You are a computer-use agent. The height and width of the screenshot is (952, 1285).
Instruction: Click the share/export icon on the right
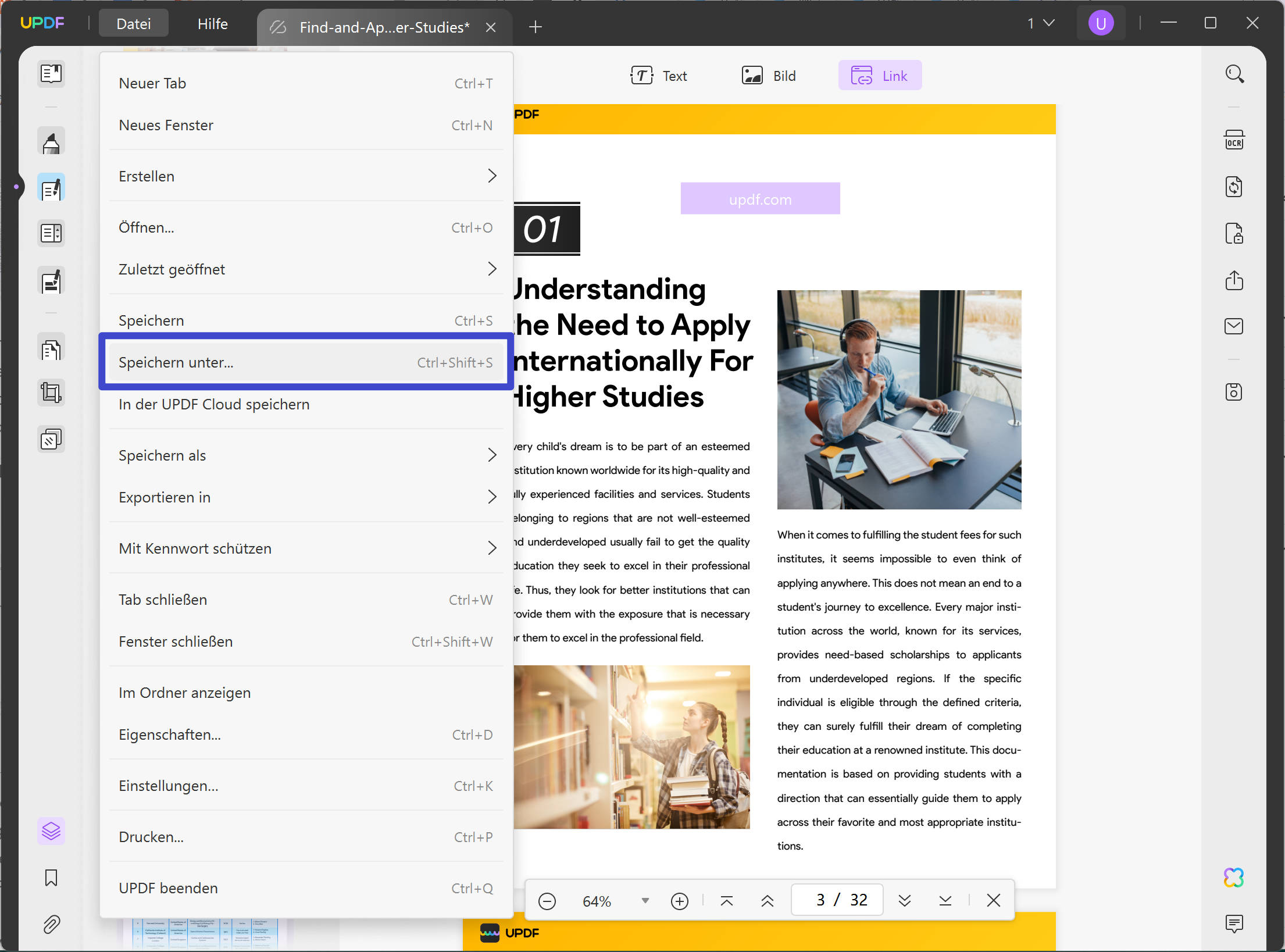1234,280
